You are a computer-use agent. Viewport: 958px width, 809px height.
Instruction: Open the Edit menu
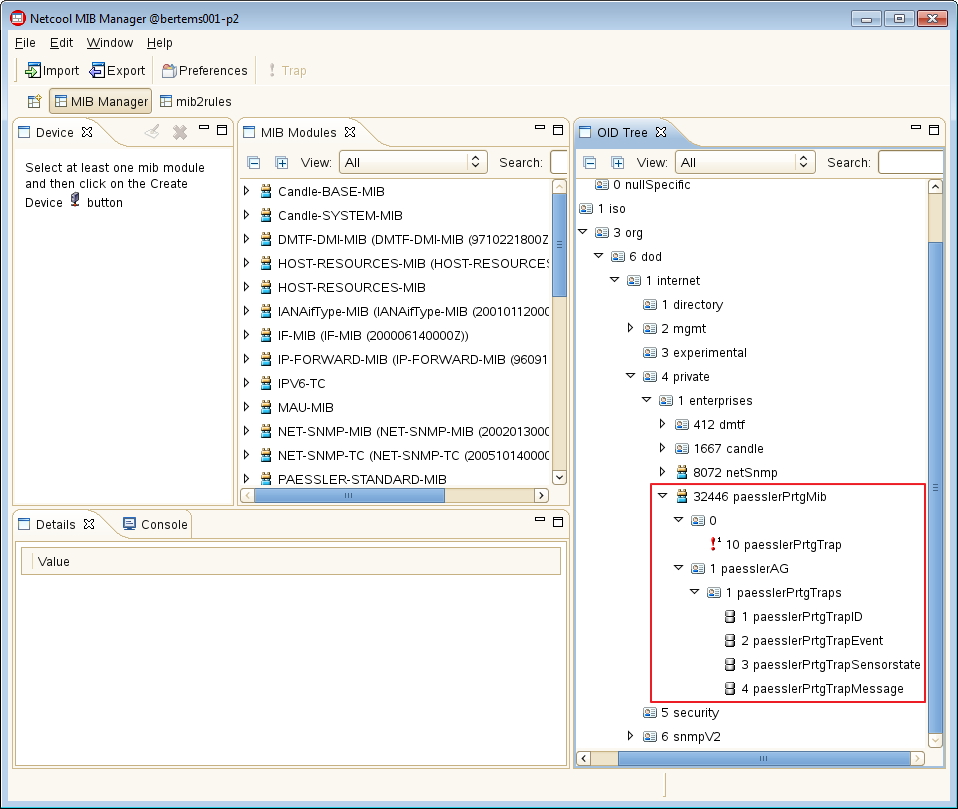(x=61, y=43)
